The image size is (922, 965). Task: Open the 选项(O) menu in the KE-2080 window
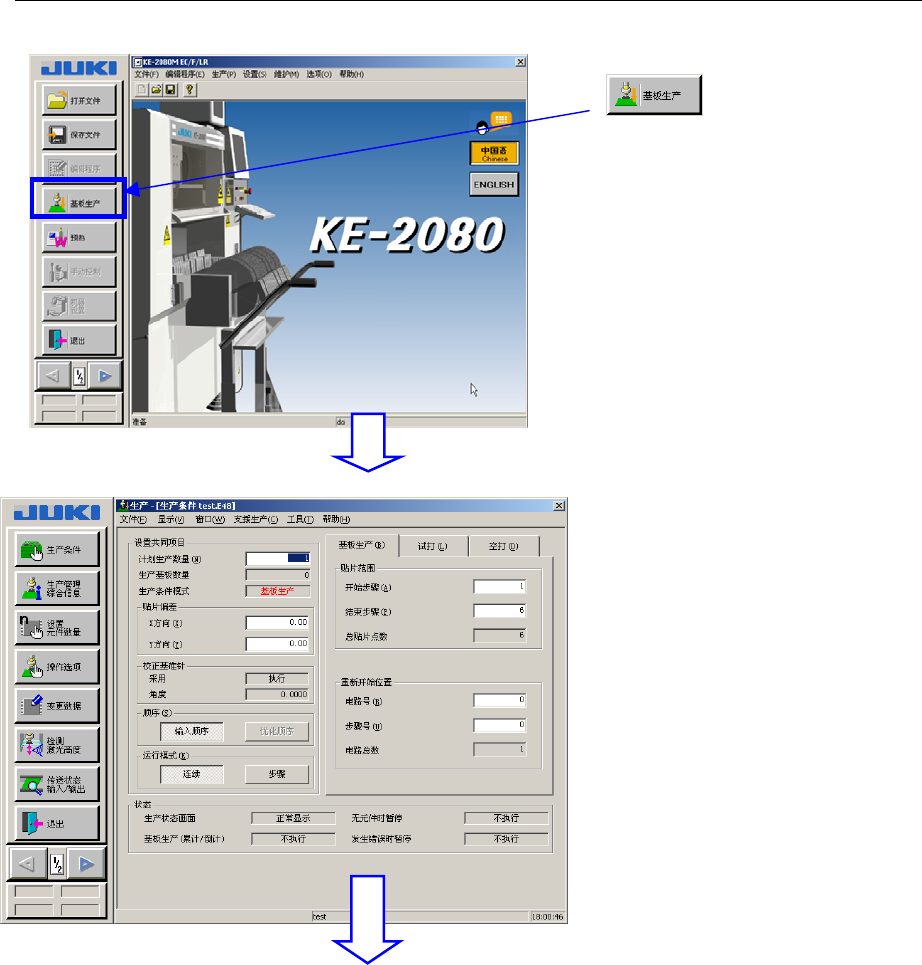(319, 74)
